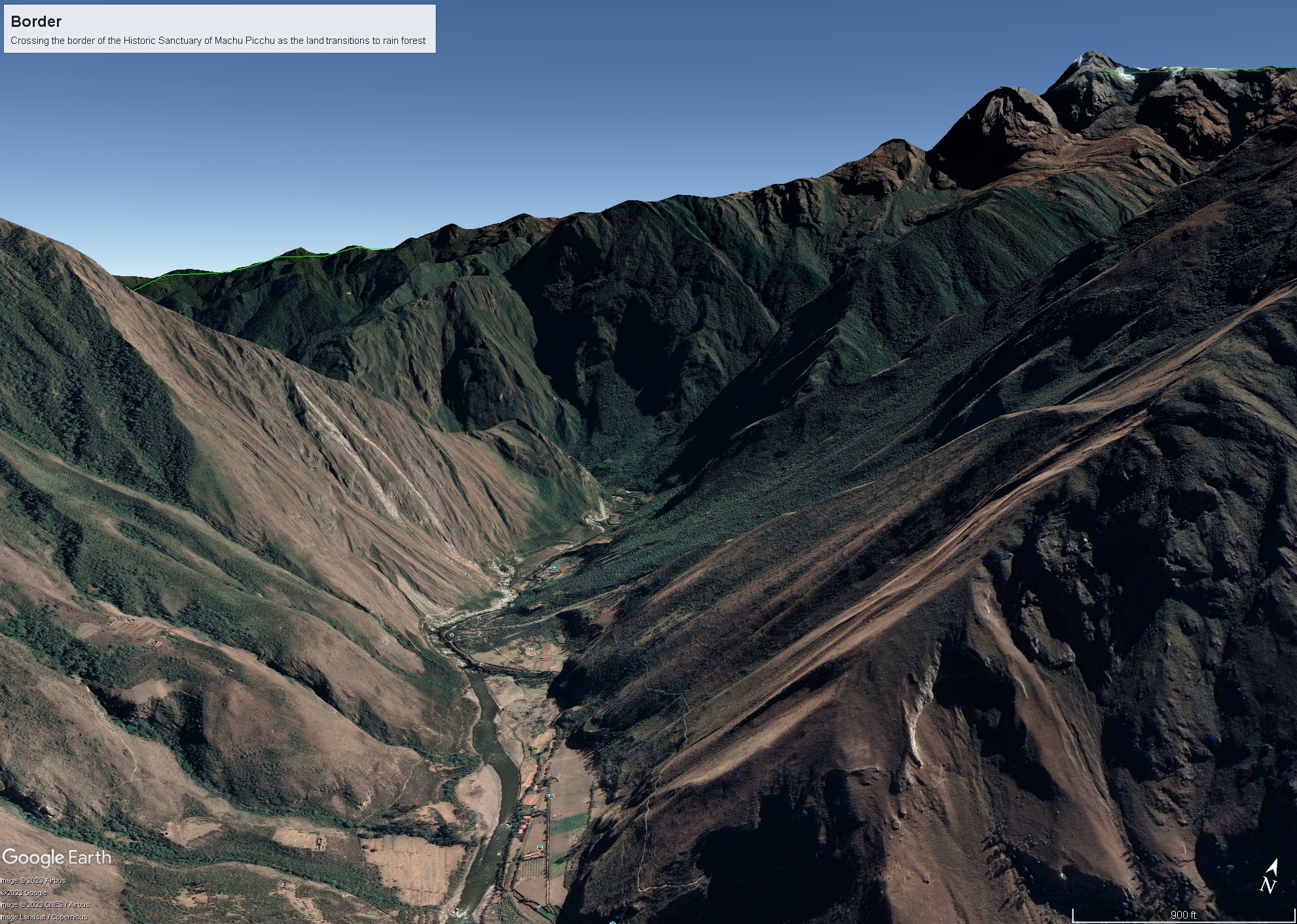This screenshot has width=1297, height=924.
Task: Open the photo marker cut off at bottom edge
Action: coord(613,922)
